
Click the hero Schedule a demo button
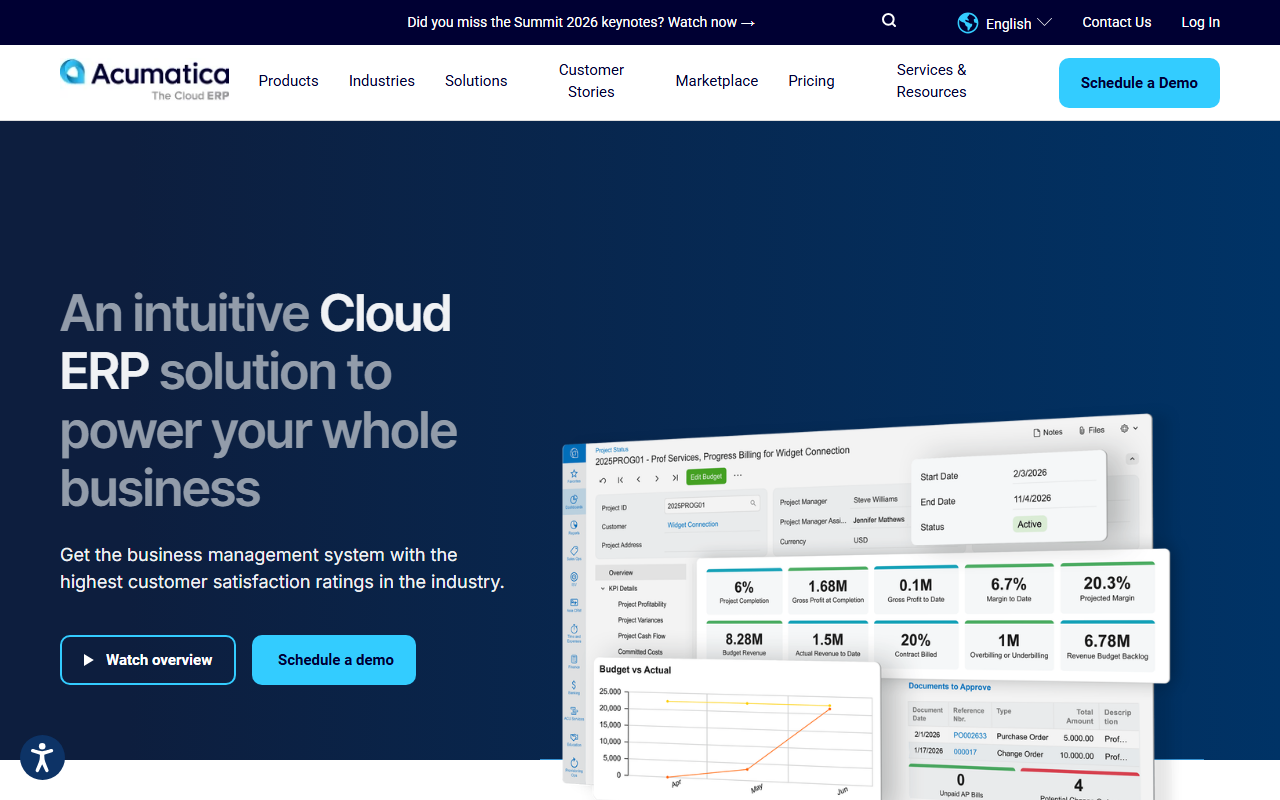(x=334, y=660)
